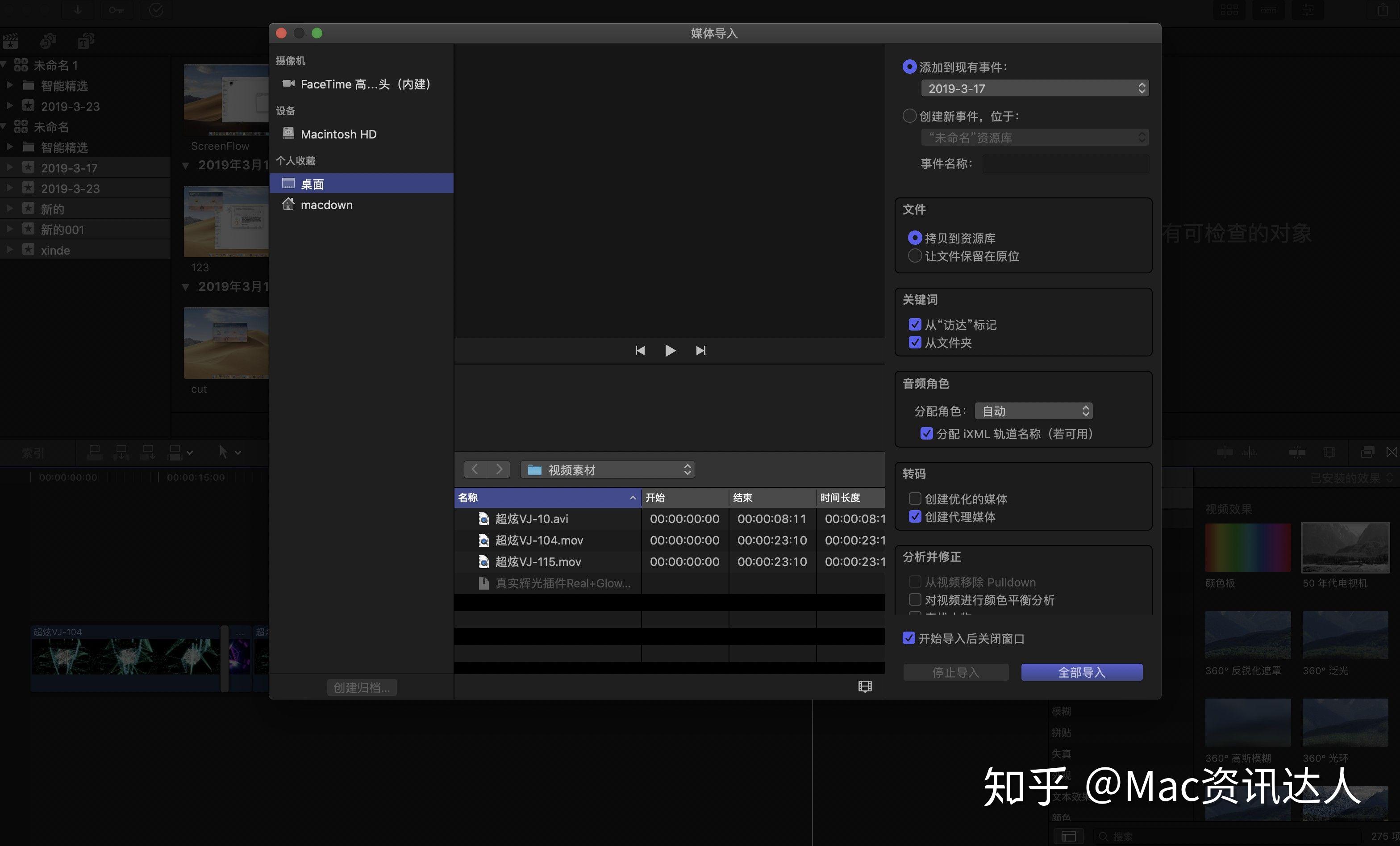Image resolution: width=1400 pixels, height=846 pixels.
Task: Click share icon in main toolbar
Action: tap(1383, 10)
